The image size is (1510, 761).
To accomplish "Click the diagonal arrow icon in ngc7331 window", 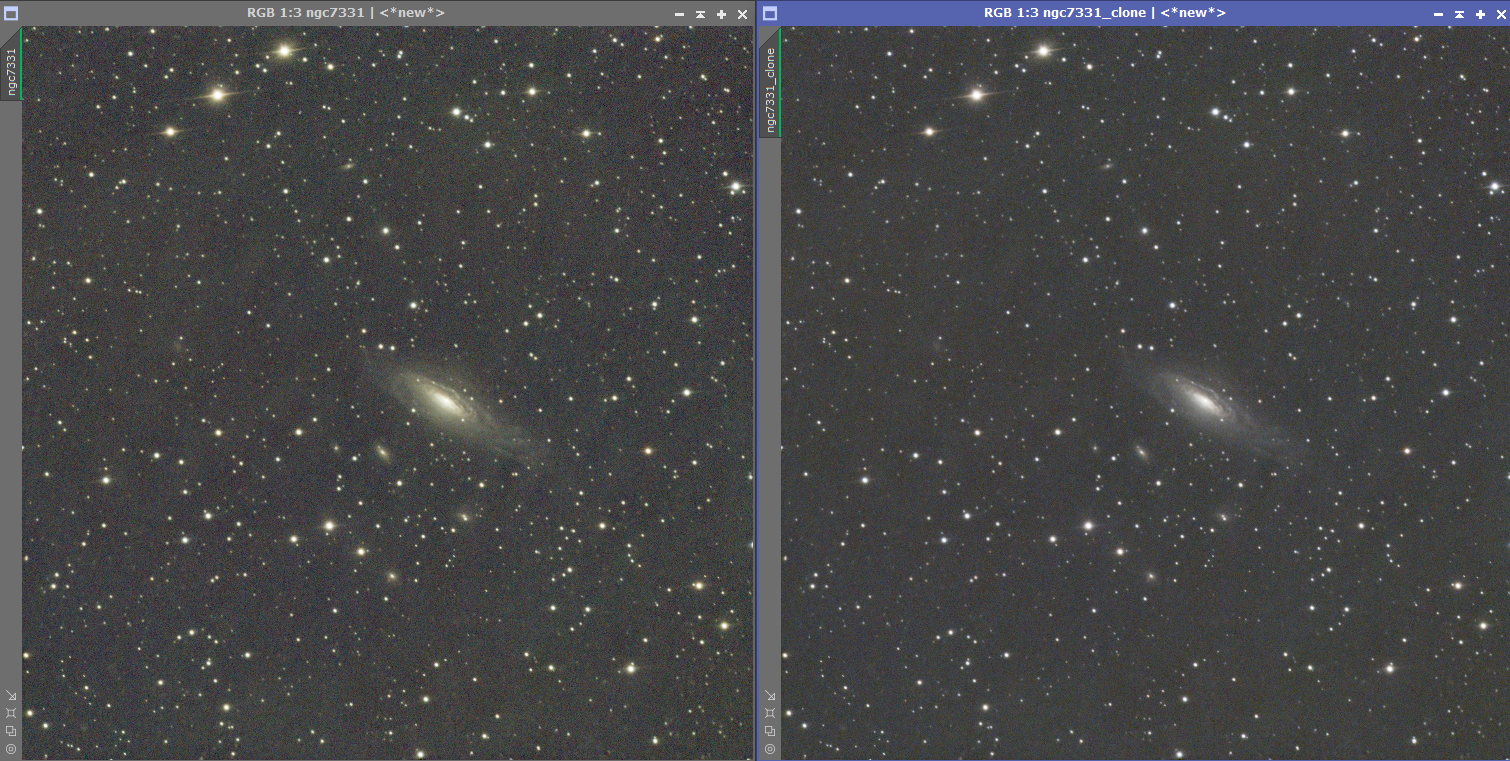I will (11, 696).
